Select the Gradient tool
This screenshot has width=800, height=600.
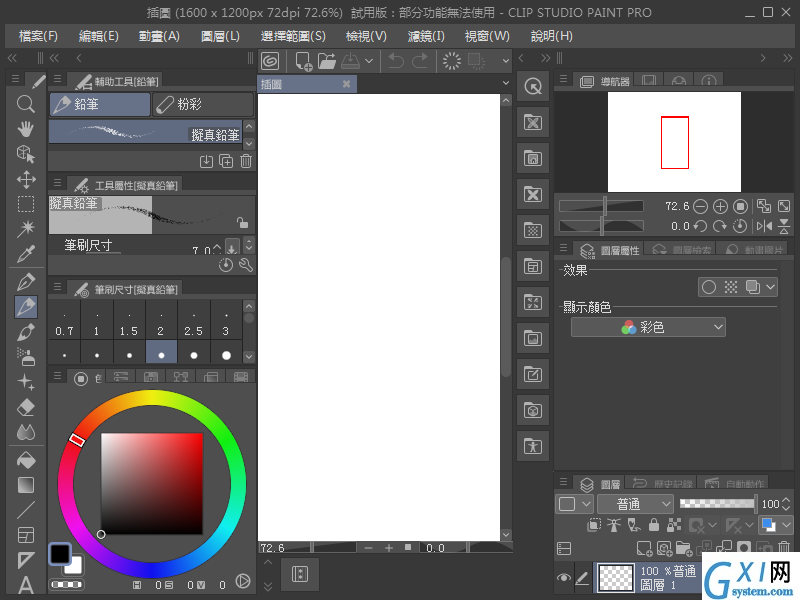click(26, 485)
